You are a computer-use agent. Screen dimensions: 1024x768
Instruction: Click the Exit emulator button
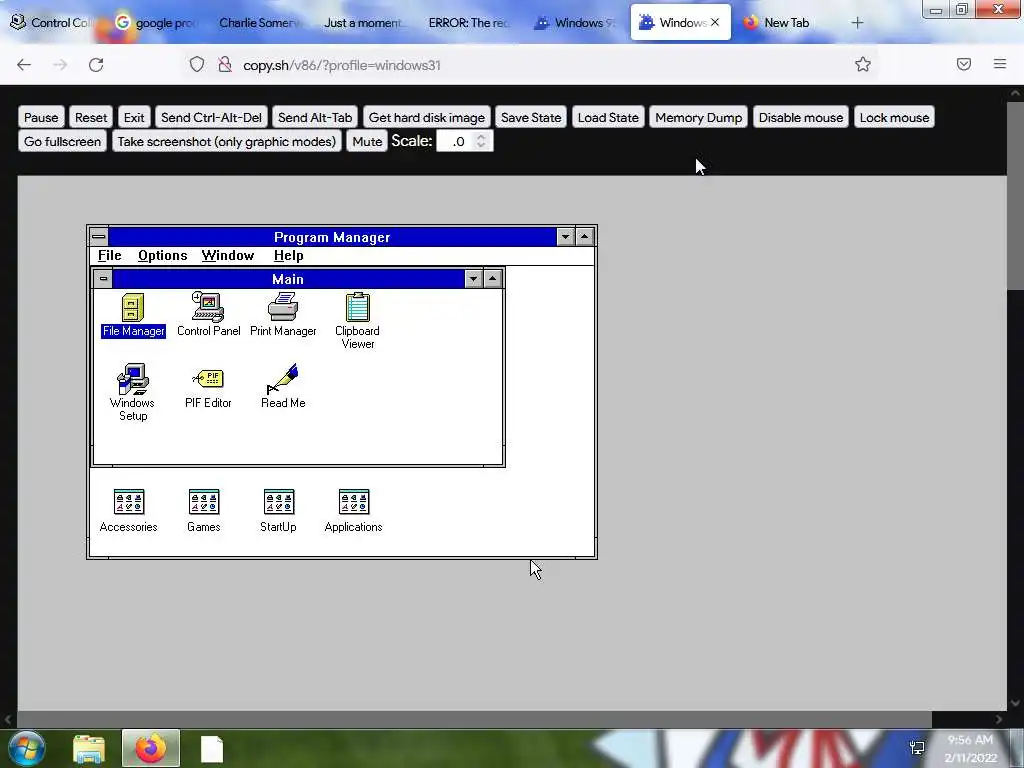click(134, 118)
